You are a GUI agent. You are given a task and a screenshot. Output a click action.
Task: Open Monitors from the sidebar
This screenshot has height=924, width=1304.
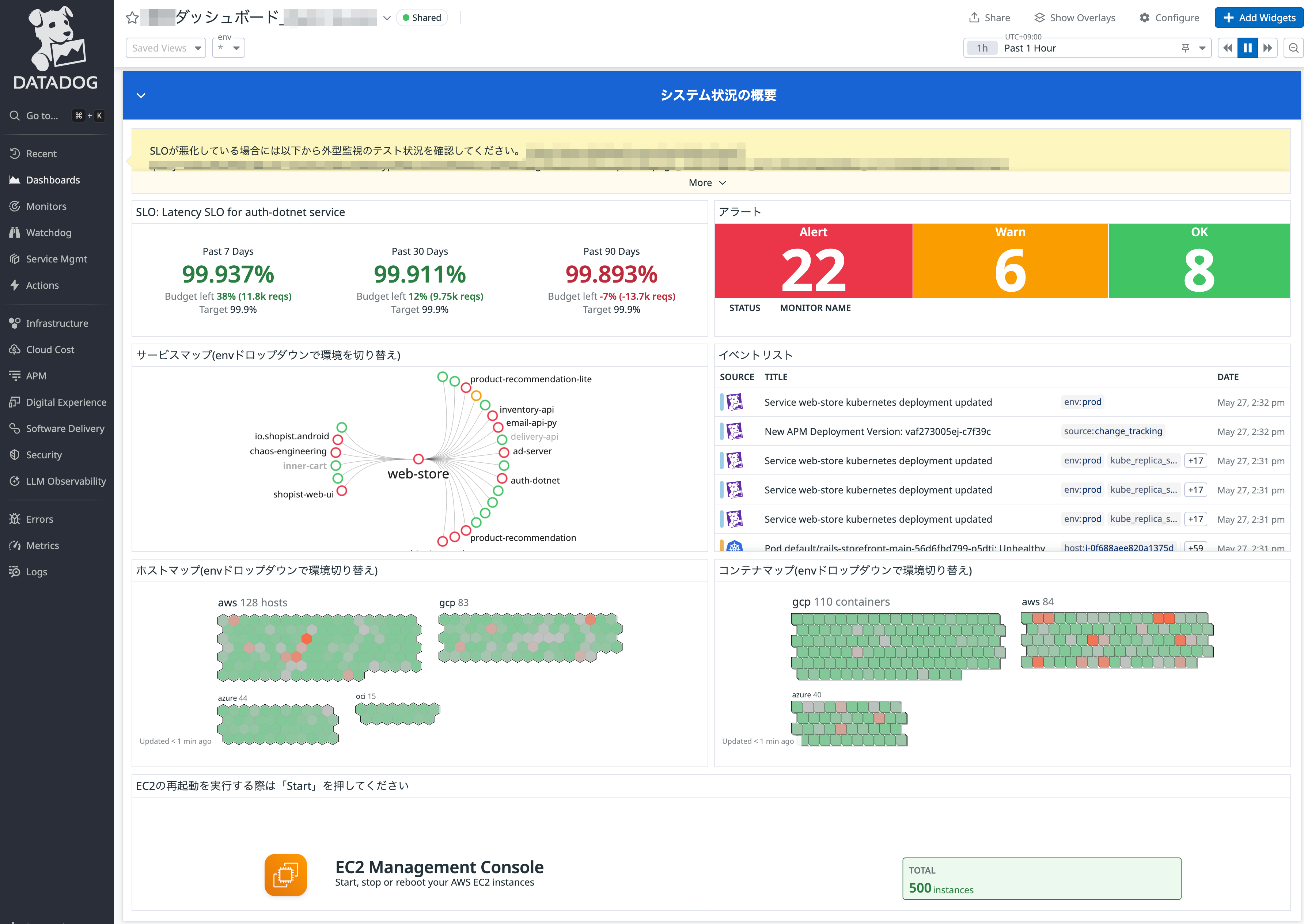click(46, 206)
